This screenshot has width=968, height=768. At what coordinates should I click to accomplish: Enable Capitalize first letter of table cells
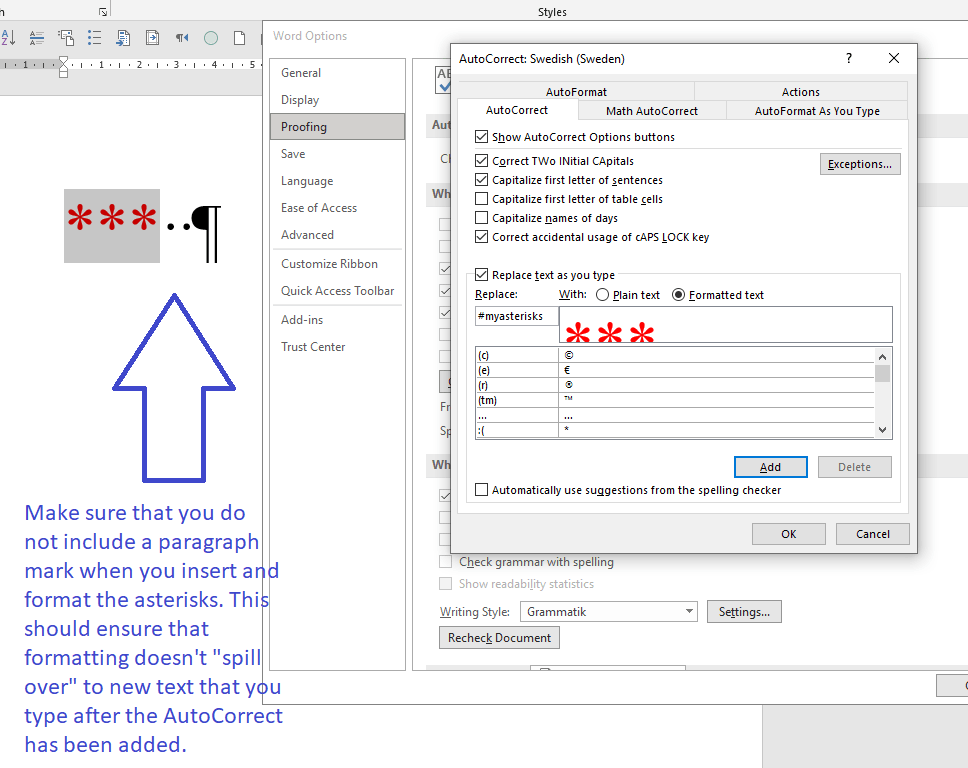click(482, 199)
